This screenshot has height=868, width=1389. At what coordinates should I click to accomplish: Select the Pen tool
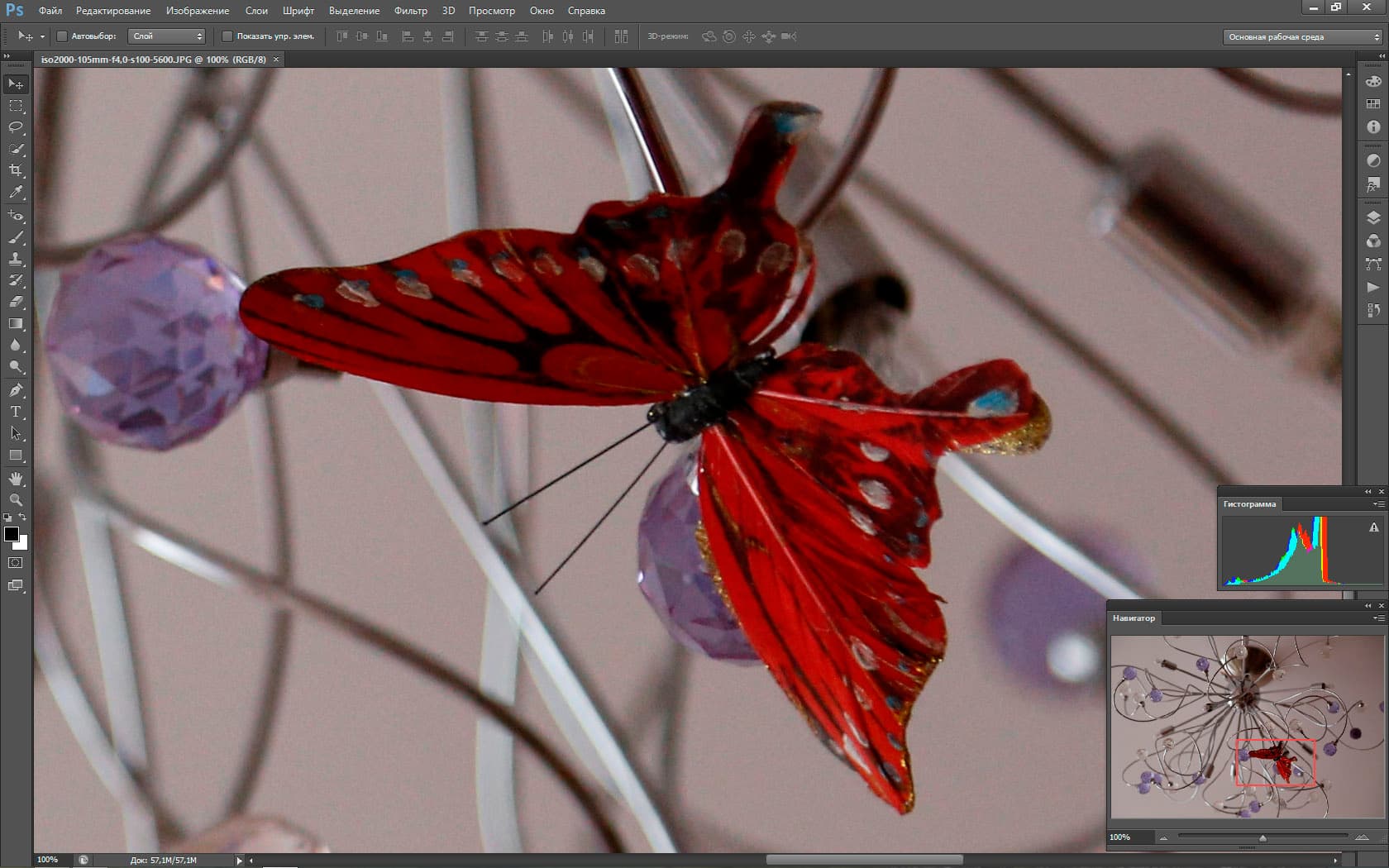[16, 390]
